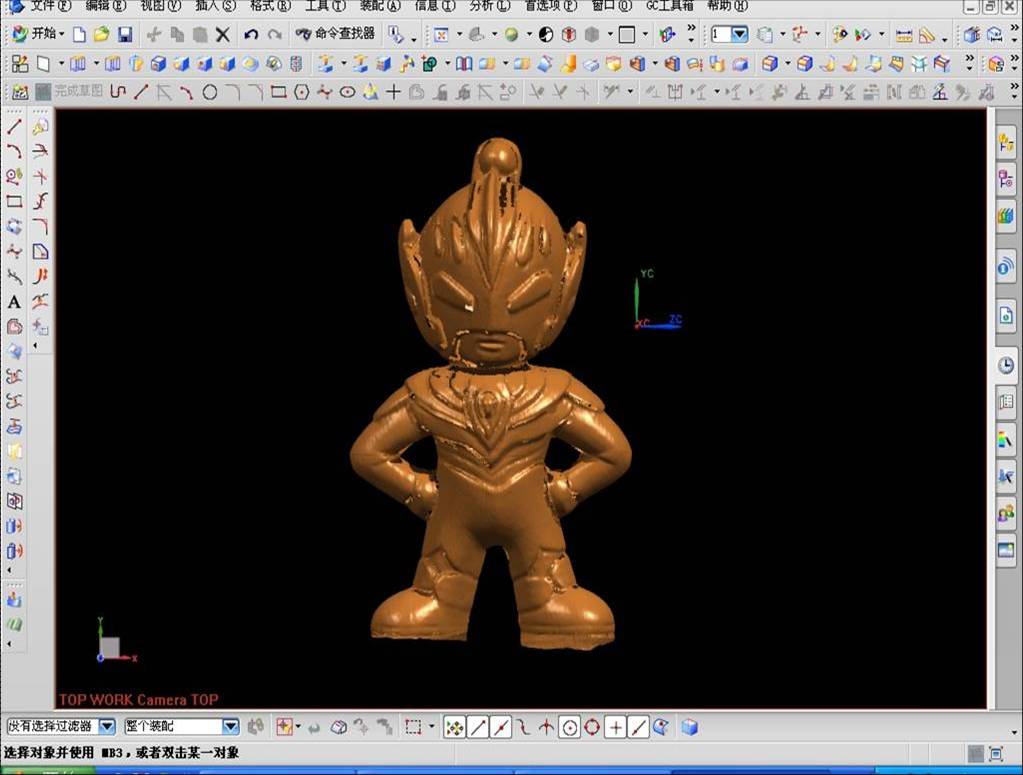Expand the 开始 button dropdown arrow
Viewport: 1023px width, 775px height.
[62, 34]
